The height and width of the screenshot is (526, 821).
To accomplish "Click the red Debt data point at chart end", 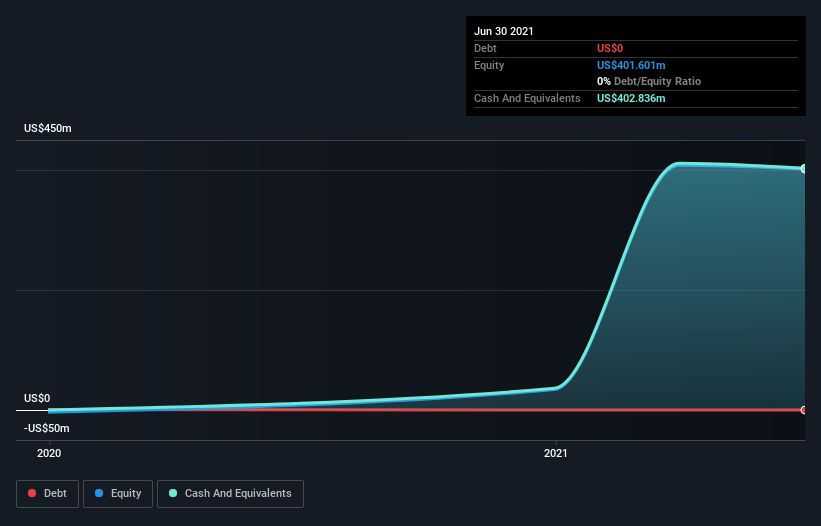I will click(803, 410).
